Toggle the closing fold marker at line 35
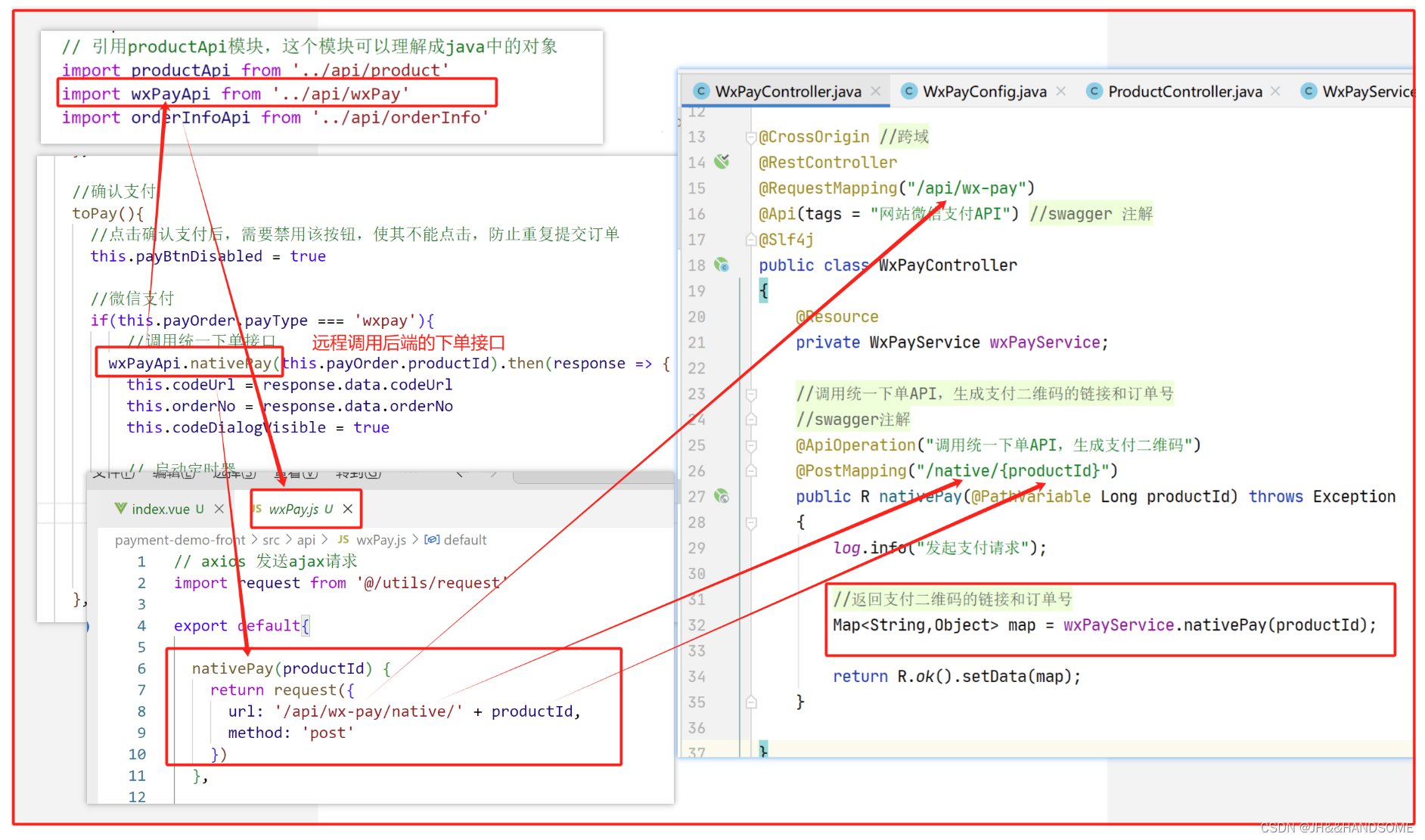The width and height of the screenshot is (1425, 840). pyautogui.click(x=751, y=702)
